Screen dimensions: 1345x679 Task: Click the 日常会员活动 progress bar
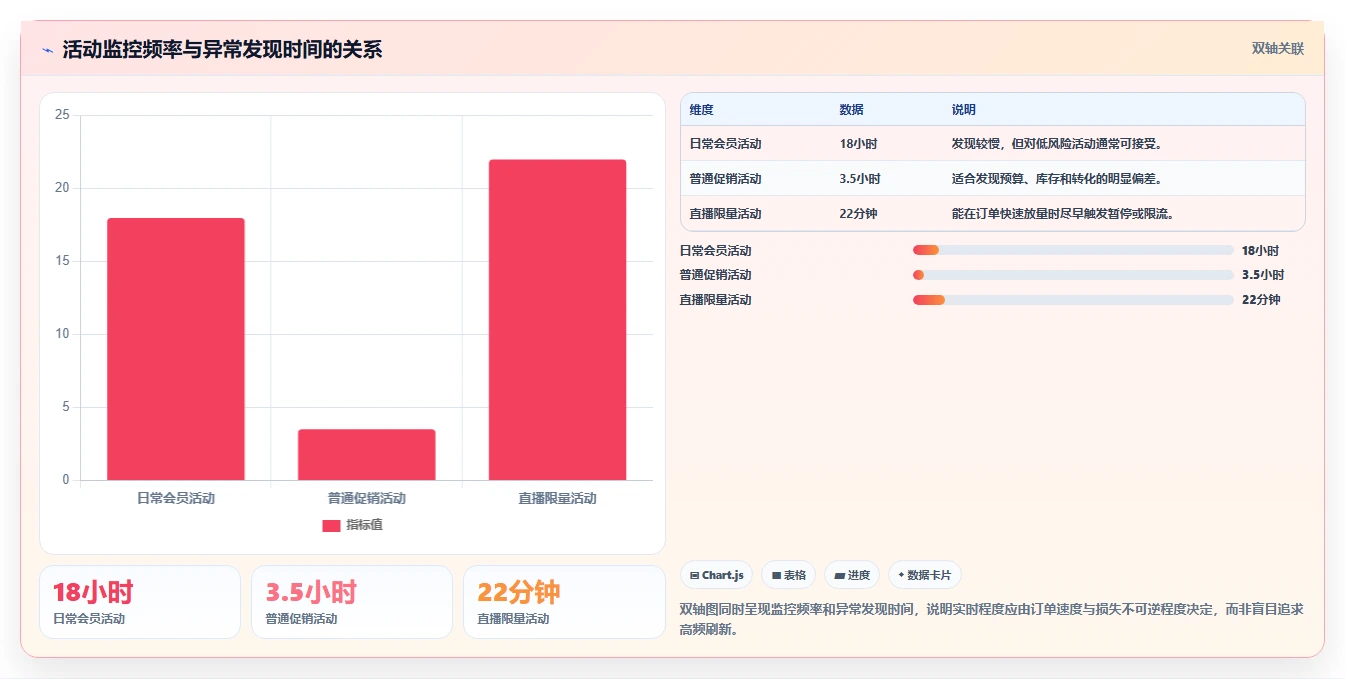(x=1073, y=250)
